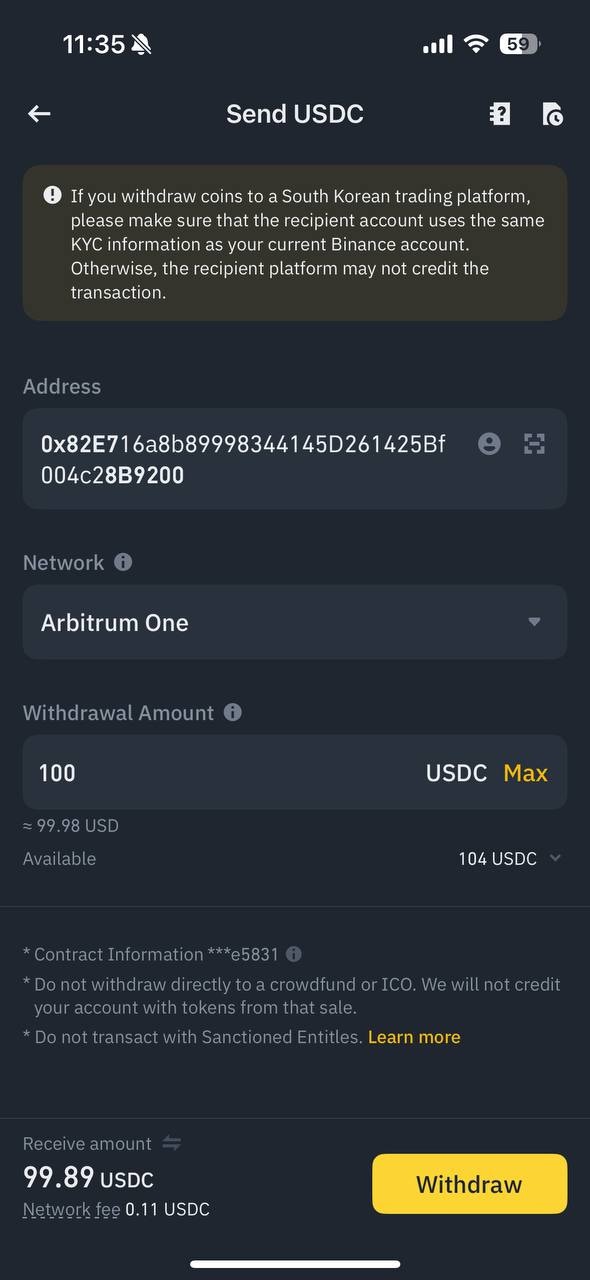Image resolution: width=590 pixels, height=1280 pixels.
Task: Open the QR code scanner icon
Action: point(535,444)
